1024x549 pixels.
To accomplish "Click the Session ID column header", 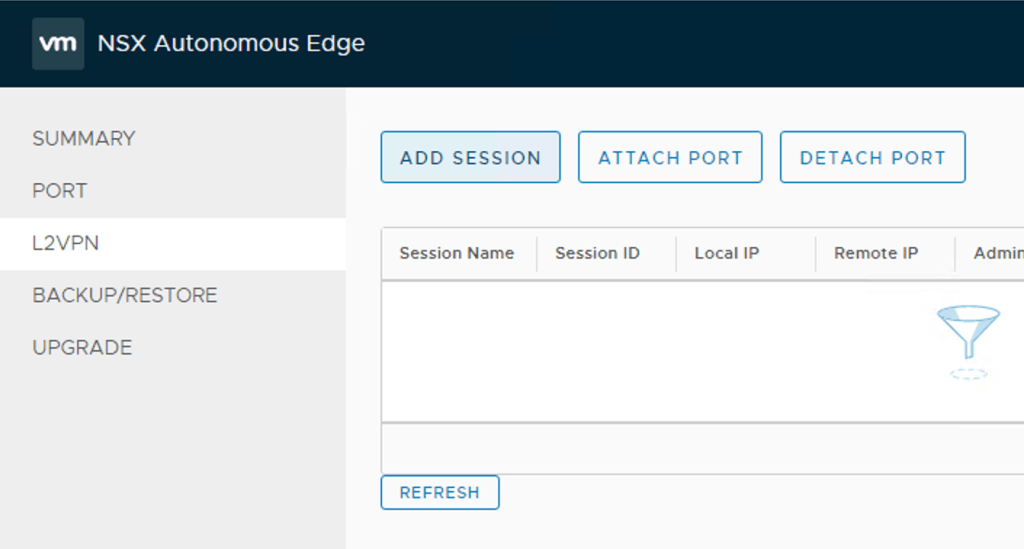I will [x=597, y=254].
